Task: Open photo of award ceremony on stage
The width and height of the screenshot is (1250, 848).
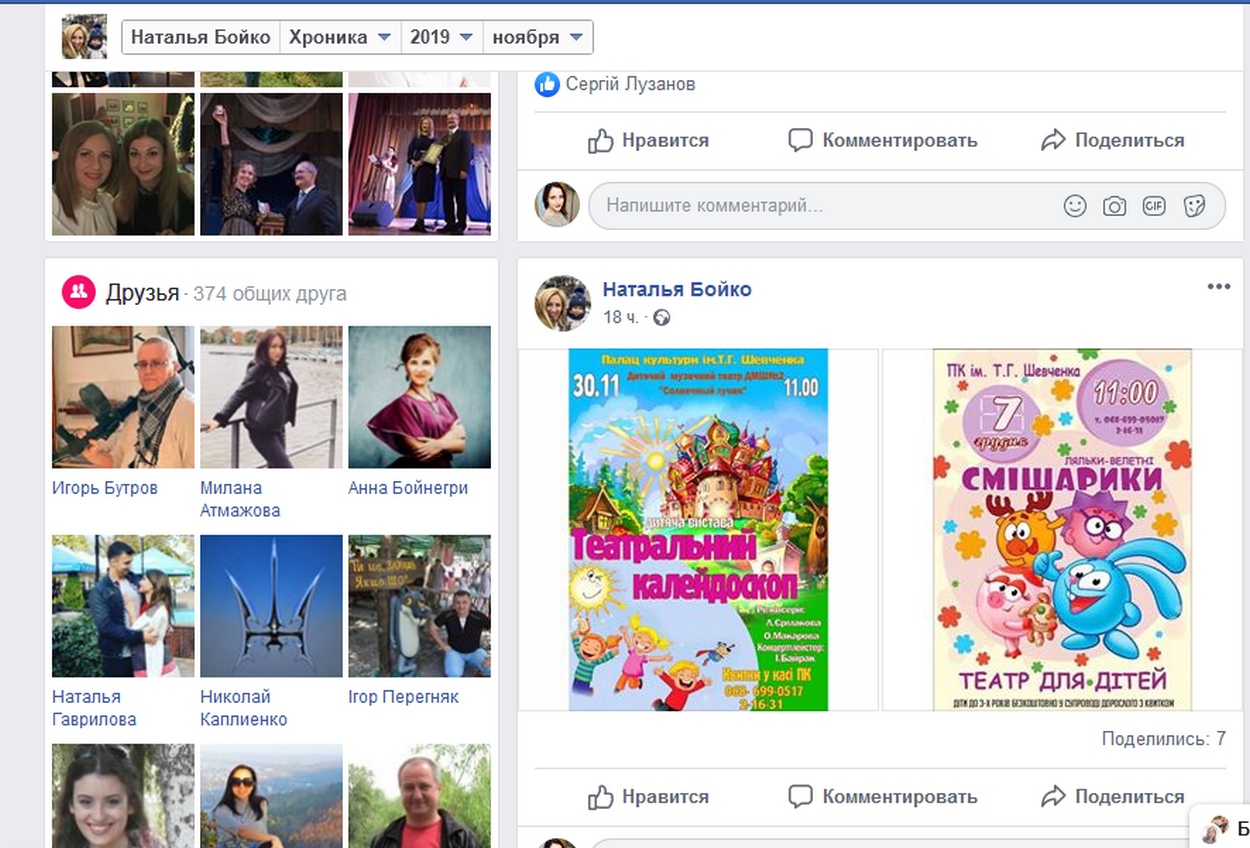Action: 419,164
